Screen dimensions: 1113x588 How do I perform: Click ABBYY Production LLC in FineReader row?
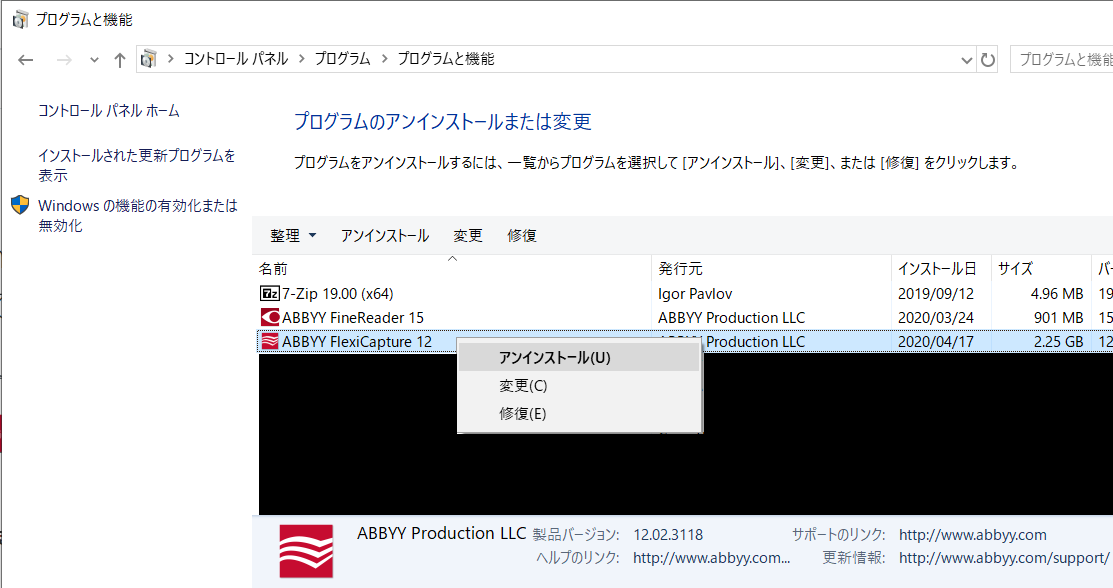tap(731, 317)
